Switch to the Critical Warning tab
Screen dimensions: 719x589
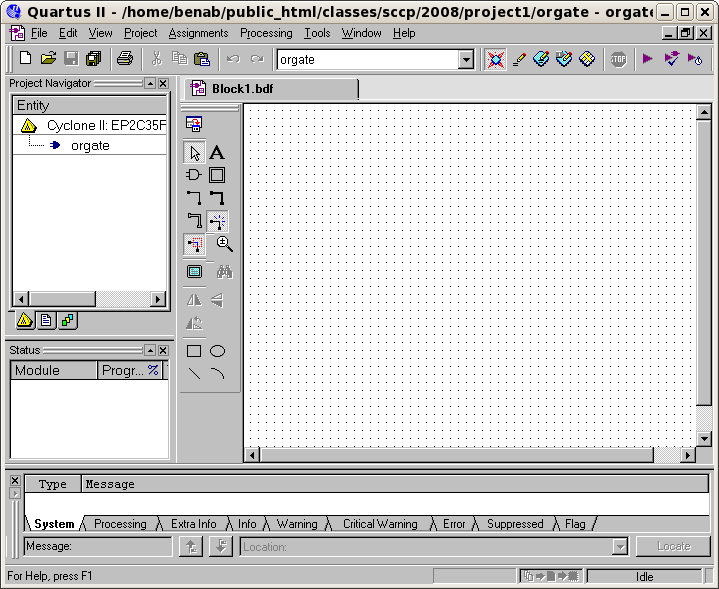pos(380,524)
